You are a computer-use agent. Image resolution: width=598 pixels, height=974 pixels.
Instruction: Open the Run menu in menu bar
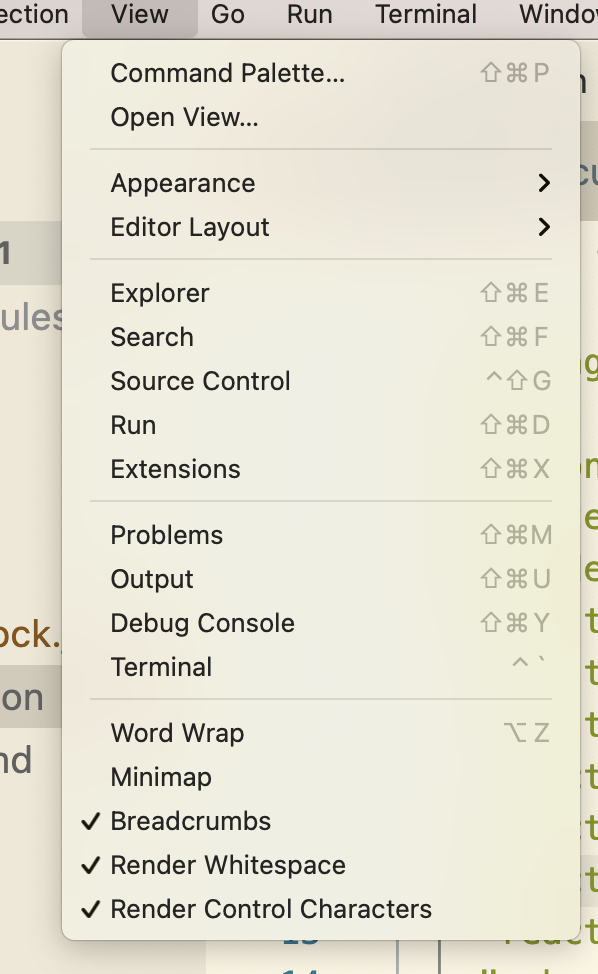pos(309,15)
